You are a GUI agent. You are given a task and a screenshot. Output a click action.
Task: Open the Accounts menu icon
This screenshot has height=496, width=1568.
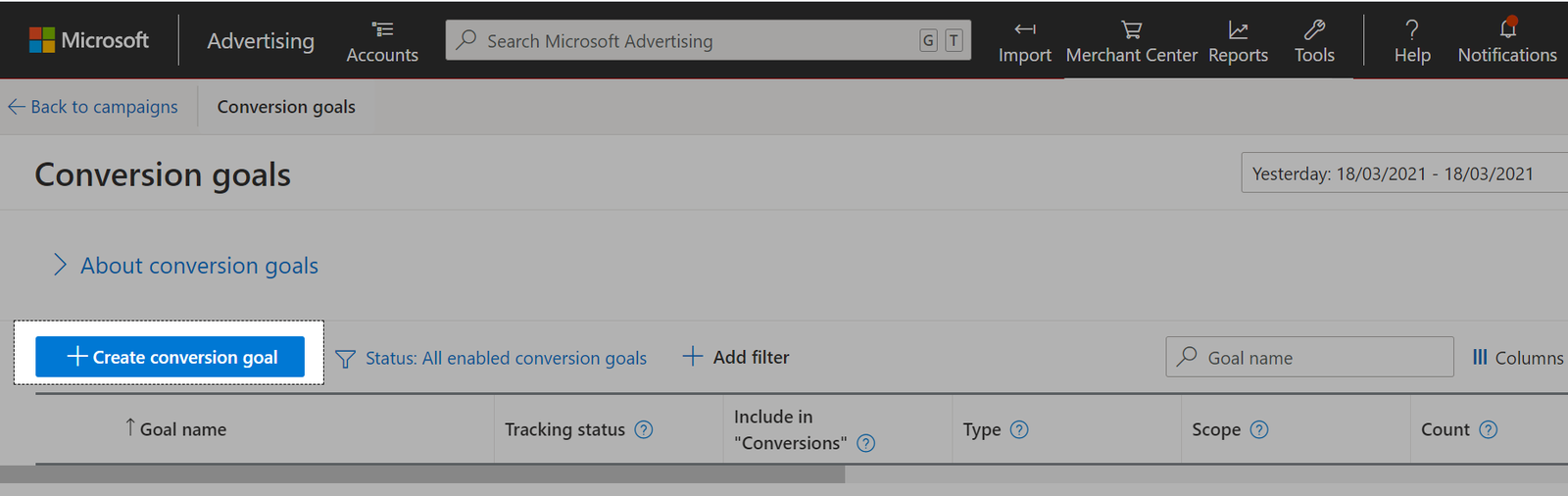coord(382,29)
